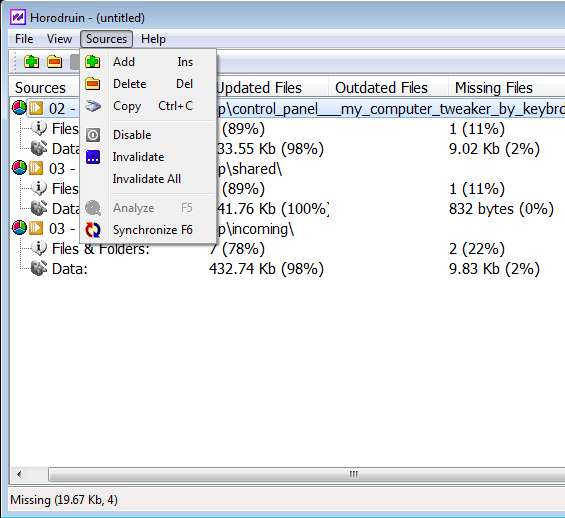565x518 pixels.
Task: Click the green Add source toolbar icon
Action: coord(31,62)
